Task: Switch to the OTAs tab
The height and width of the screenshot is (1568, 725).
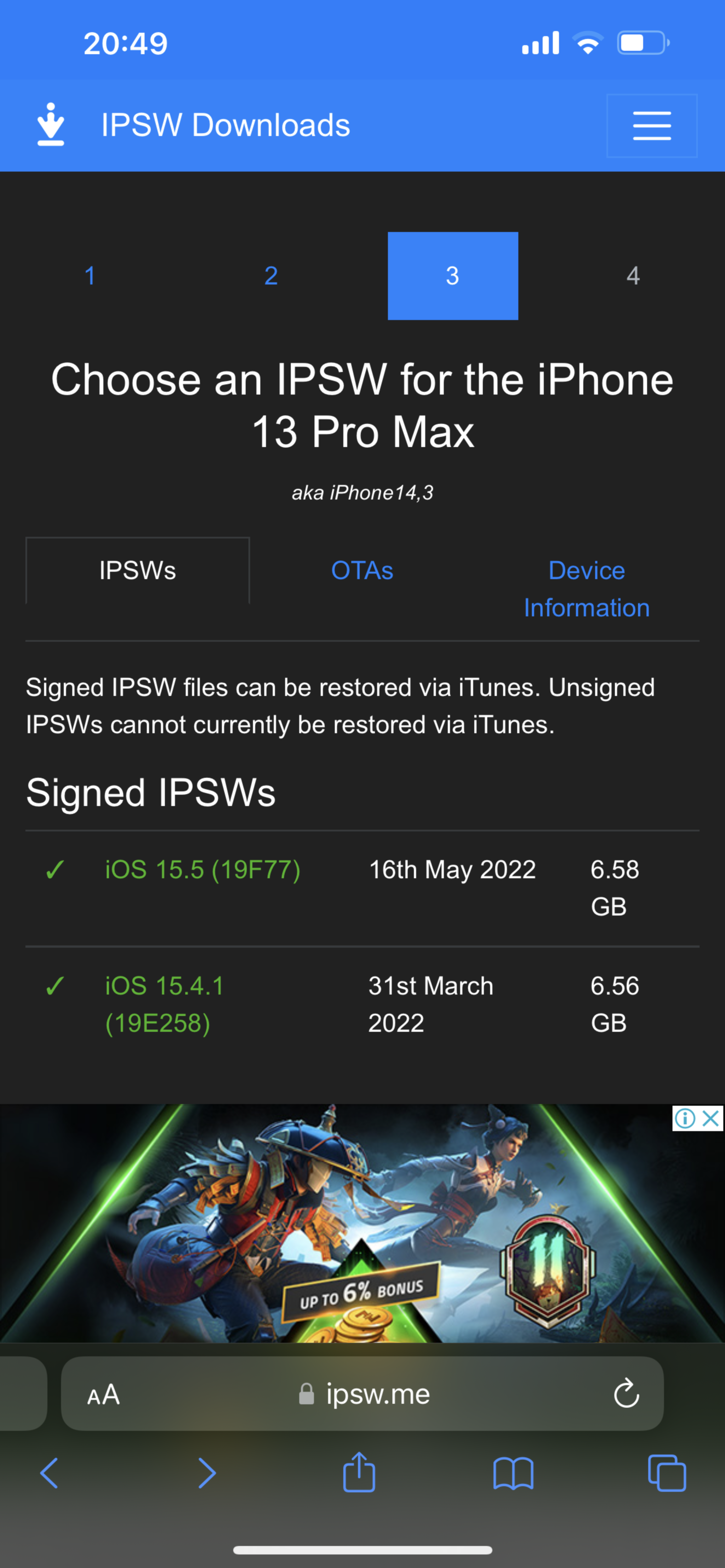Action: point(362,570)
